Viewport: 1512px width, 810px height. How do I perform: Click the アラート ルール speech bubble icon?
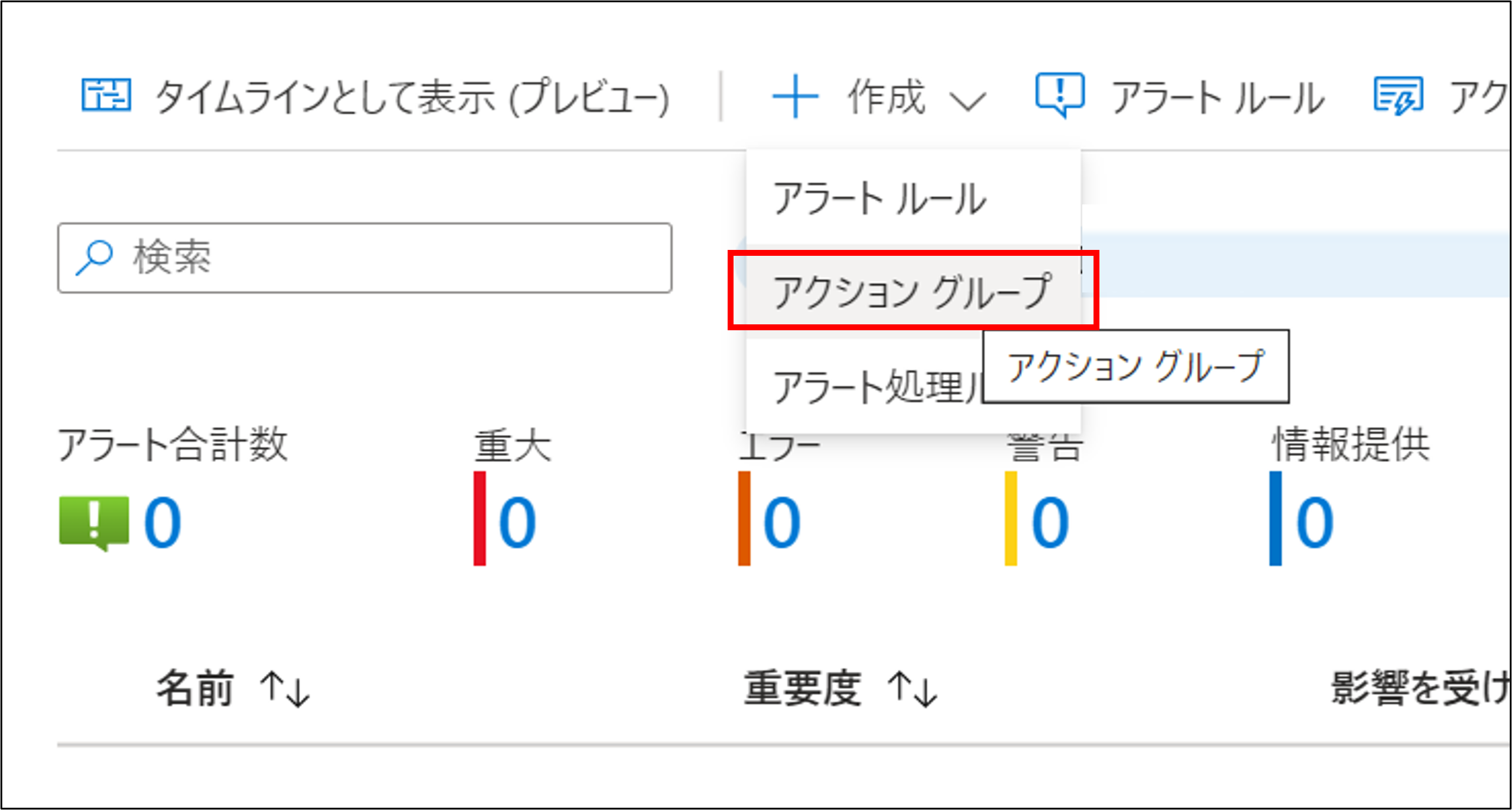(1060, 95)
